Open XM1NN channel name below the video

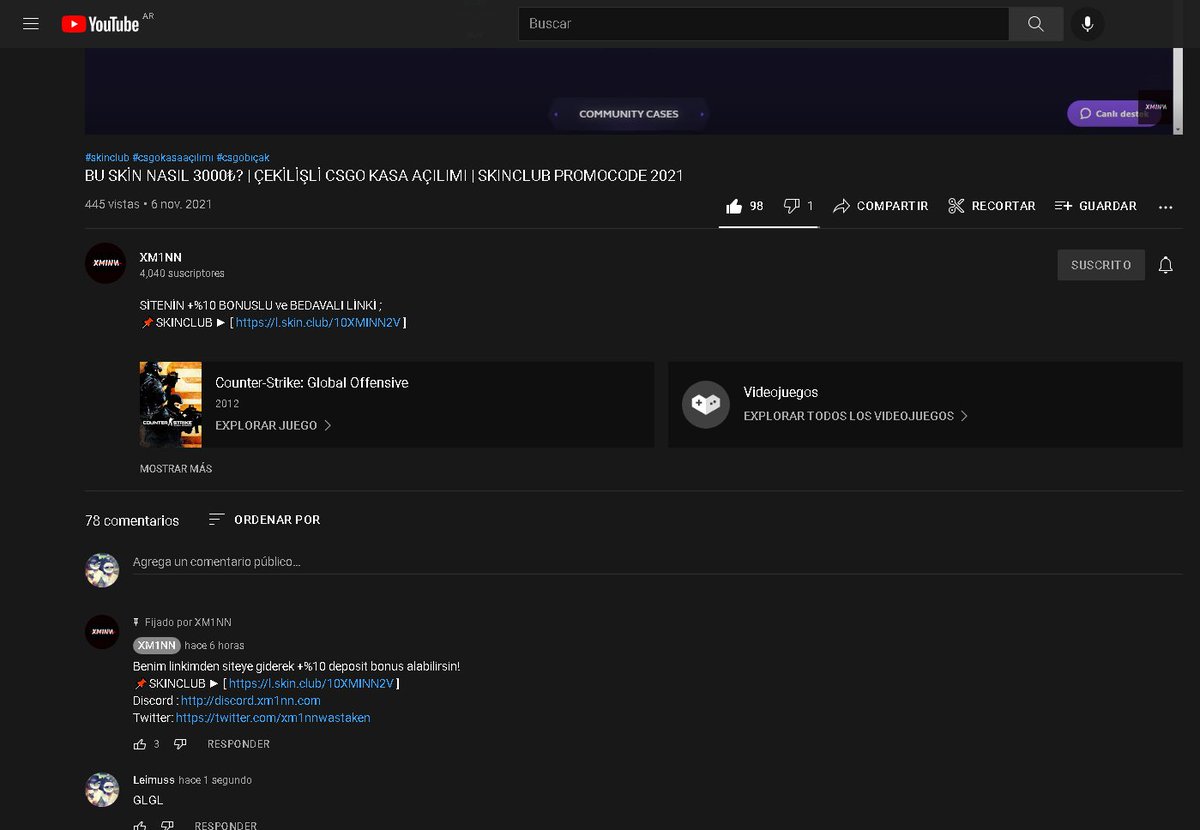pyautogui.click(x=161, y=257)
